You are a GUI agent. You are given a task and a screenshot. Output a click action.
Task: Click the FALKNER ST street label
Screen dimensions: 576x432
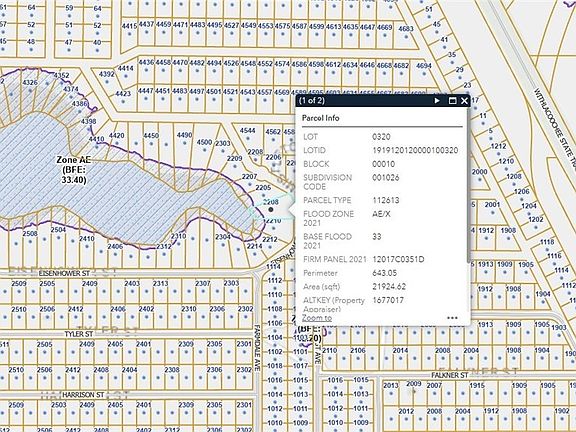click(450, 375)
